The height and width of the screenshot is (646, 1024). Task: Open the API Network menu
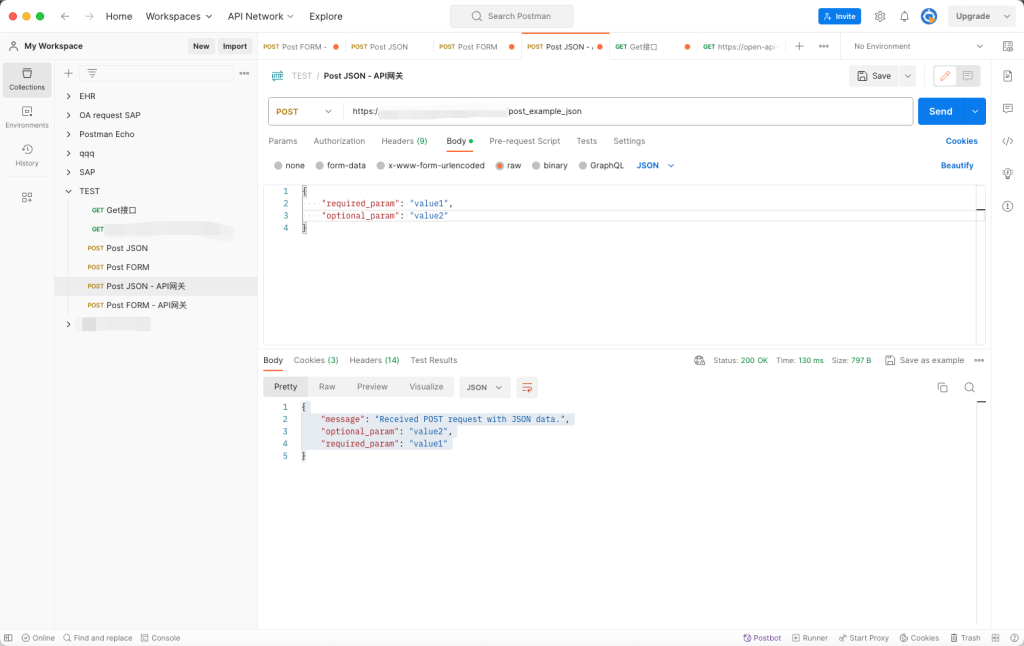point(259,16)
